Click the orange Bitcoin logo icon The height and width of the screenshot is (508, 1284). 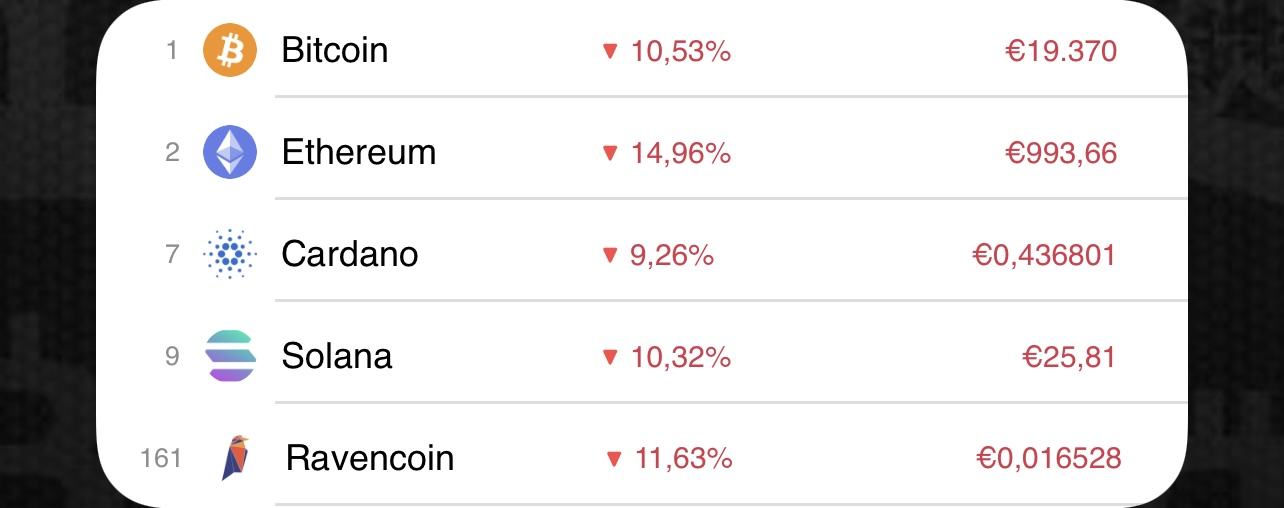click(230, 50)
